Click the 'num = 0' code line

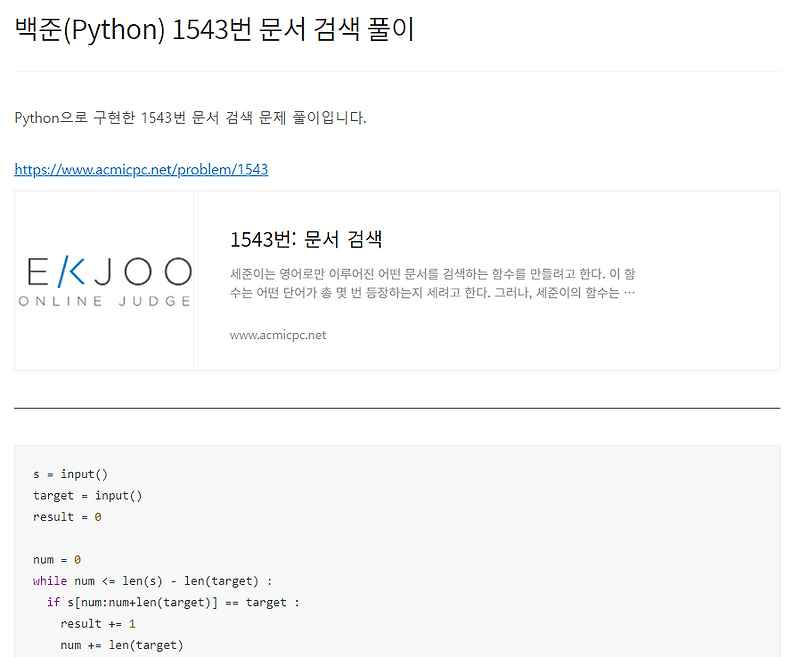[58, 559]
